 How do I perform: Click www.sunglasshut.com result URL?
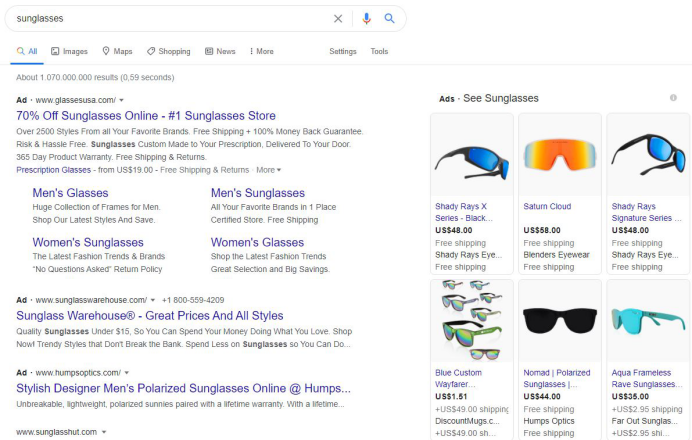coord(56,432)
